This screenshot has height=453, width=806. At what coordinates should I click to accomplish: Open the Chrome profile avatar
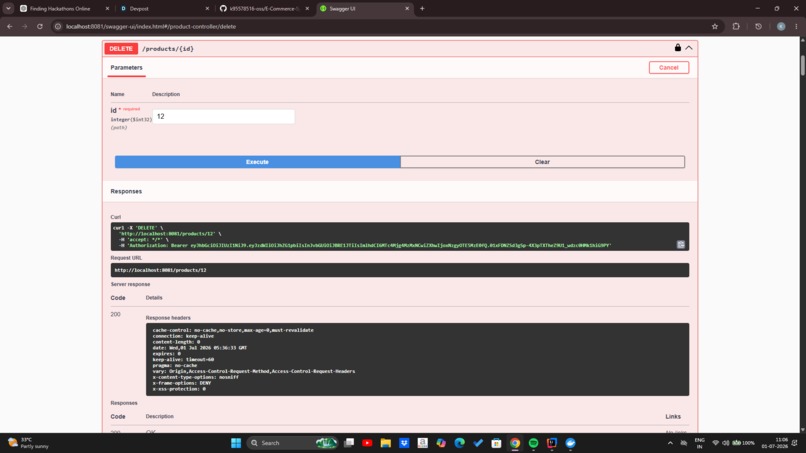[x=781, y=26]
